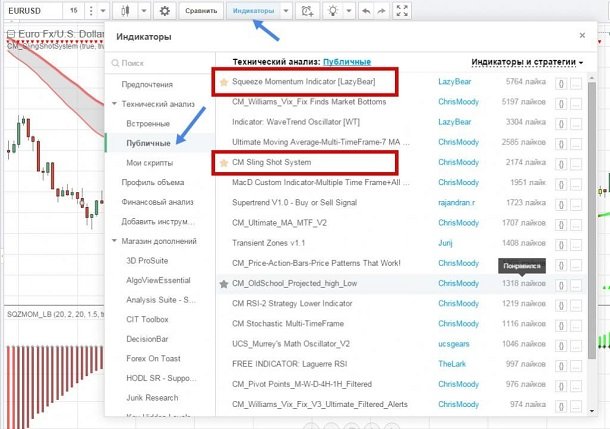The image size is (610, 429).
Task: Select Финансовый анализ category
Action: 157,202
